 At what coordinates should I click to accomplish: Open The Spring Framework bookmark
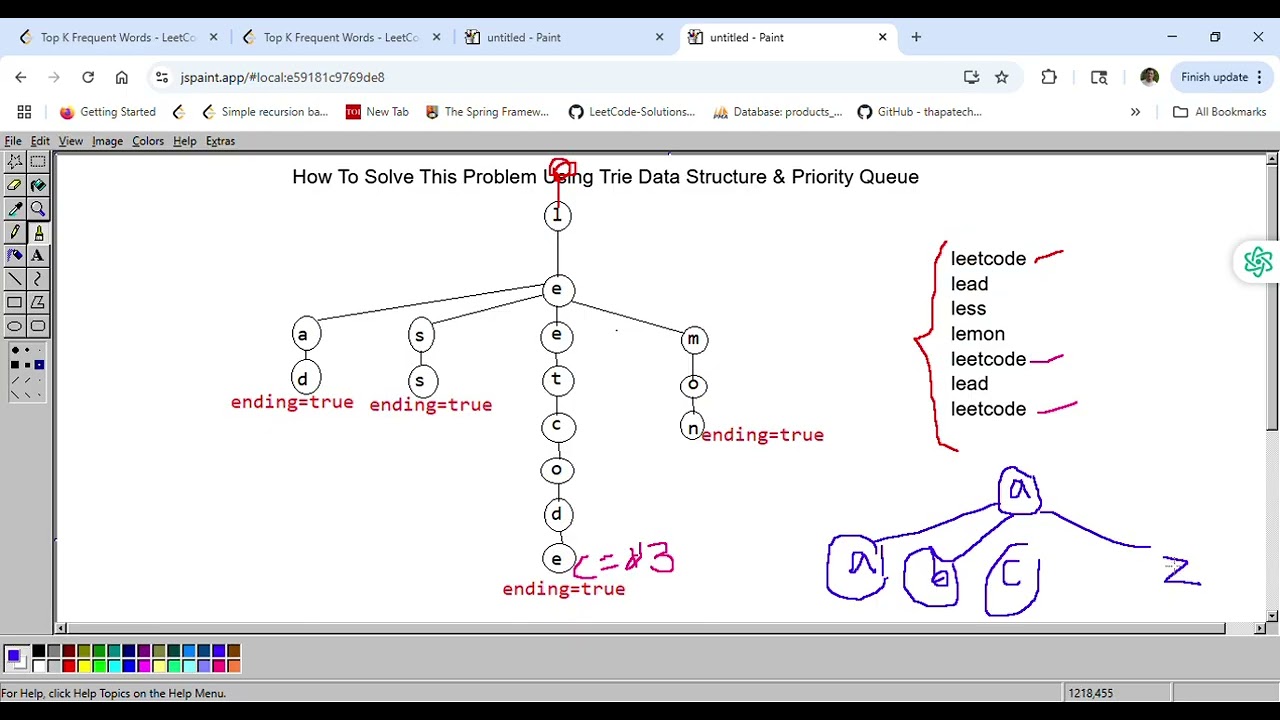tap(487, 112)
